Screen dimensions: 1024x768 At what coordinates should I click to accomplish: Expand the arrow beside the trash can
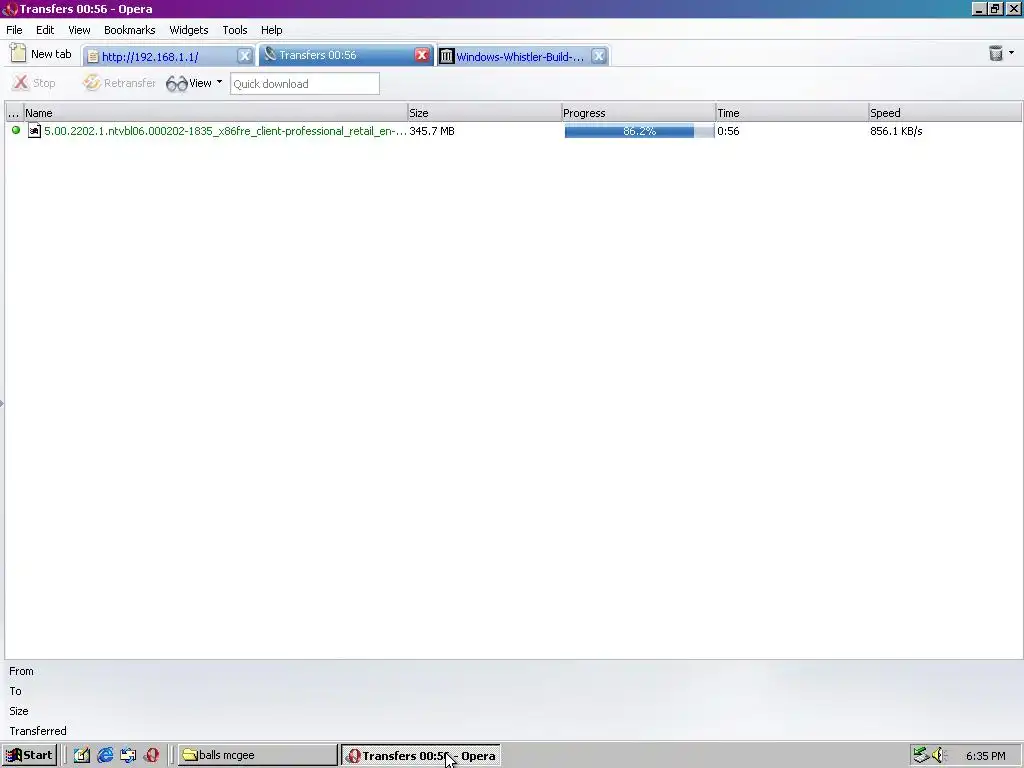tap(1012, 53)
